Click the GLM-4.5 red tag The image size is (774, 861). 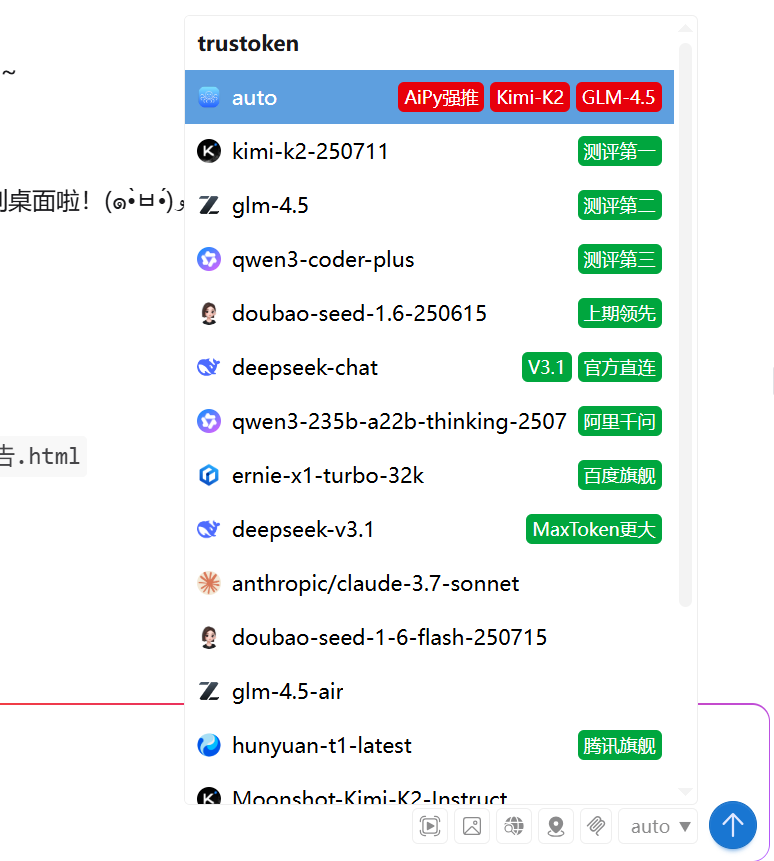coord(619,97)
